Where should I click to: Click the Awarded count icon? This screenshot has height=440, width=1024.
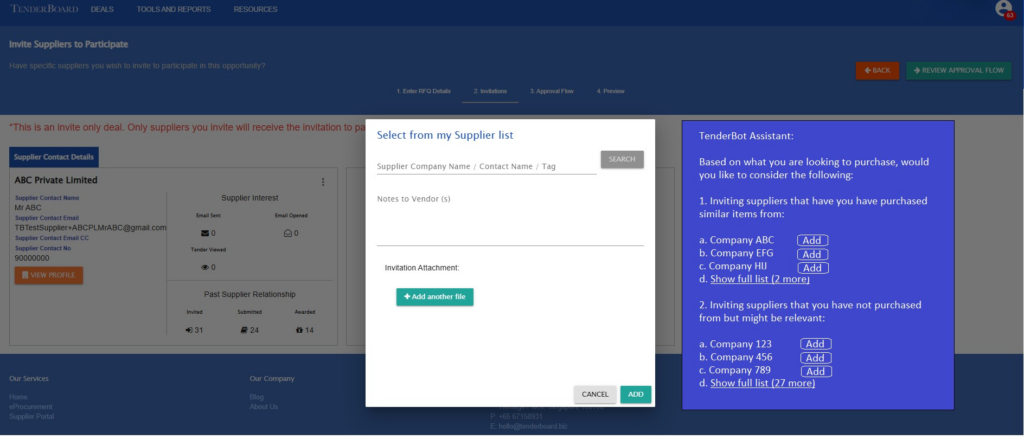[301, 330]
